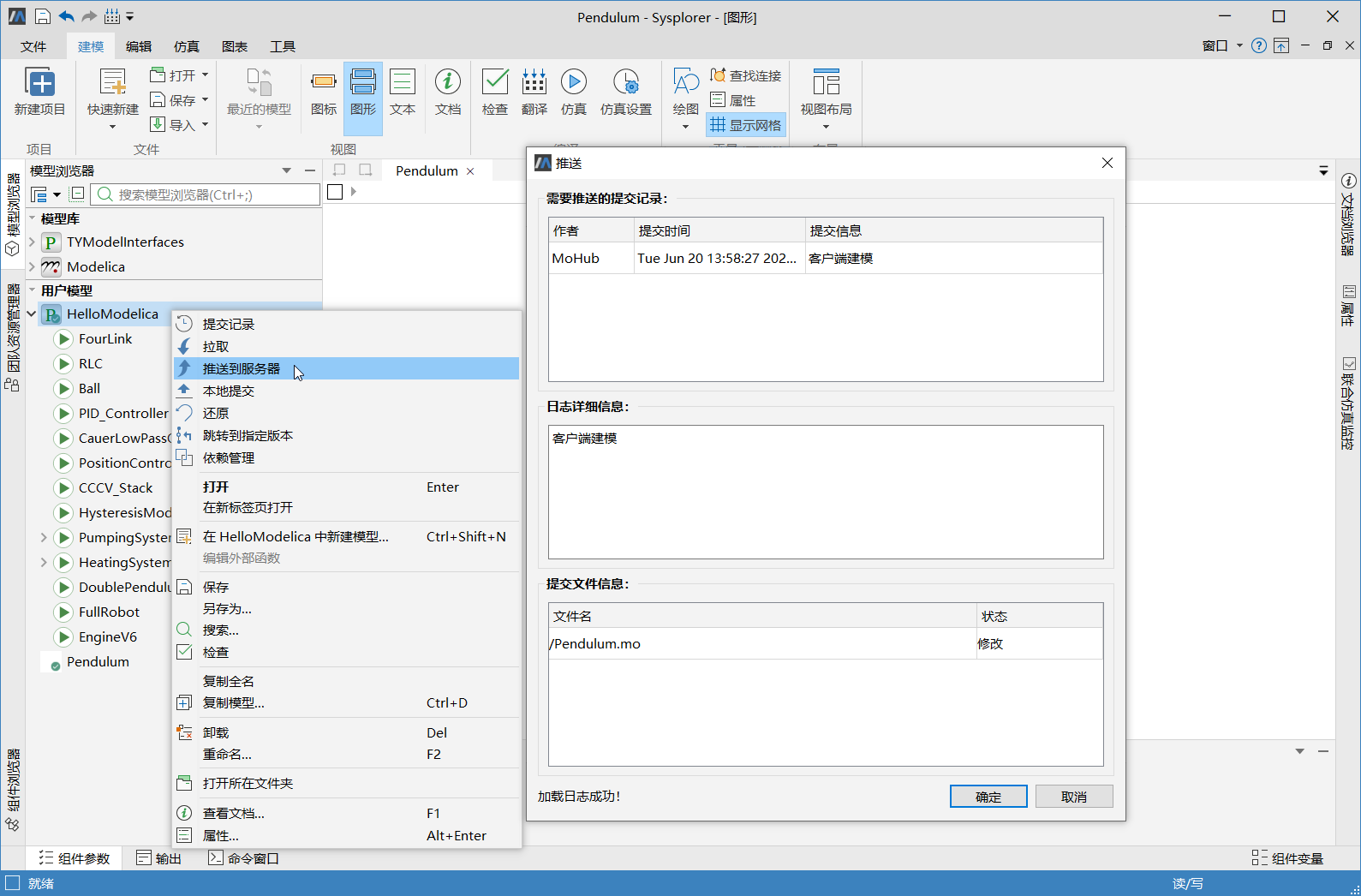This screenshot has width=1361, height=896.
Task: Click the 图标 view icon
Action: pyautogui.click(x=324, y=81)
